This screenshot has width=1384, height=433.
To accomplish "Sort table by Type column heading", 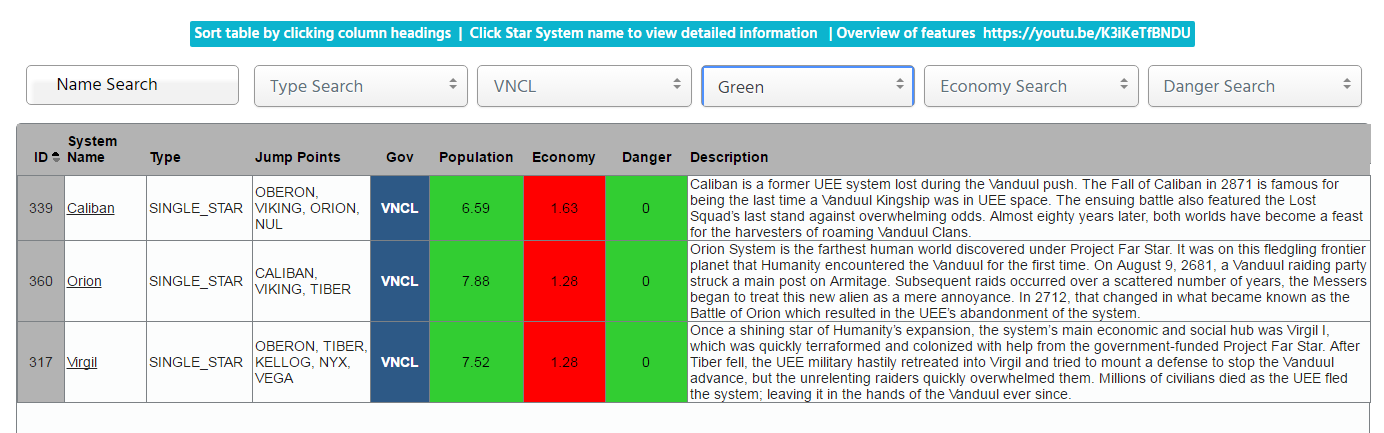I will coord(165,157).
